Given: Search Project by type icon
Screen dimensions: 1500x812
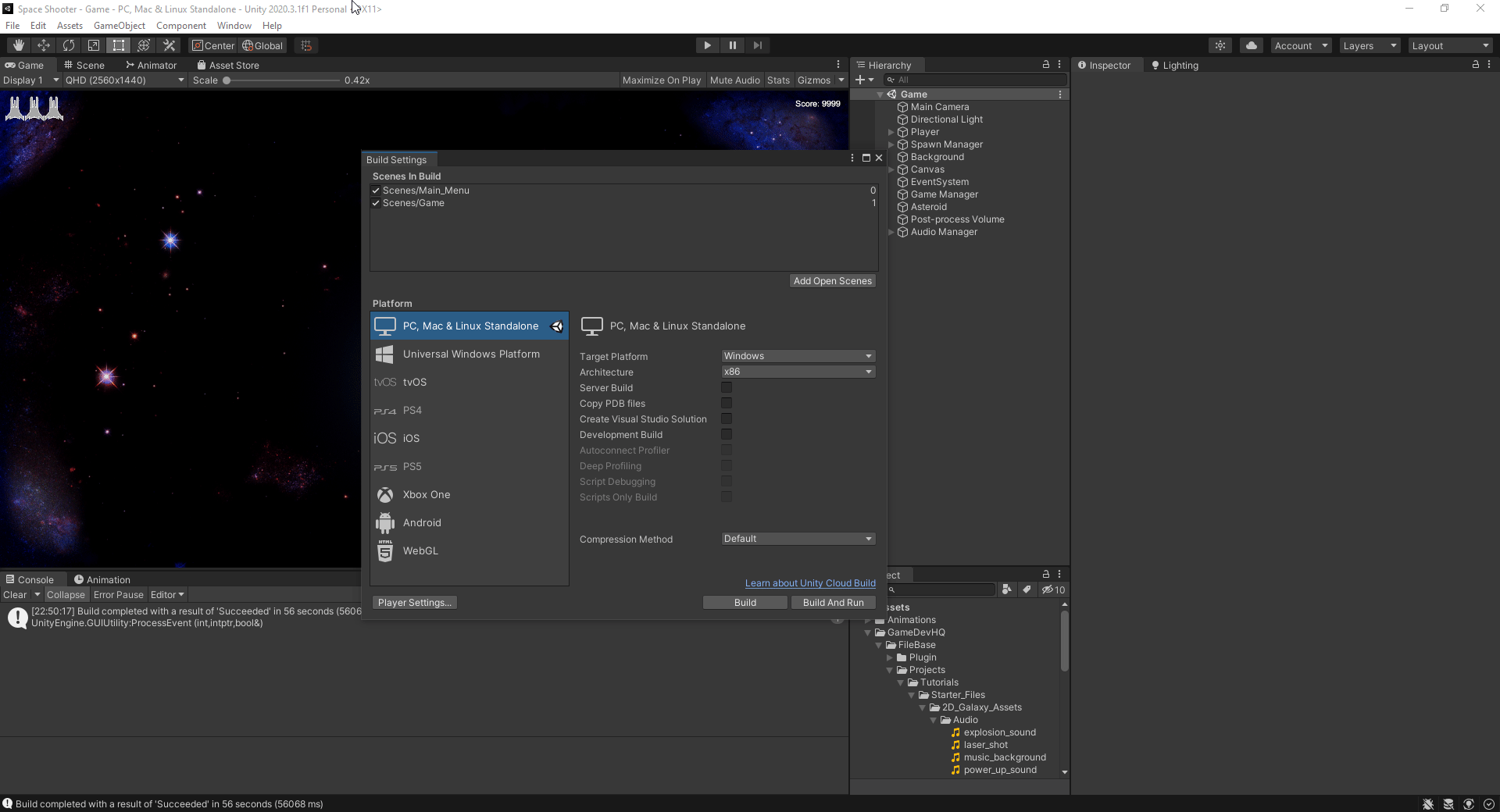Looking at the screenshot, I should point(1007,589).
